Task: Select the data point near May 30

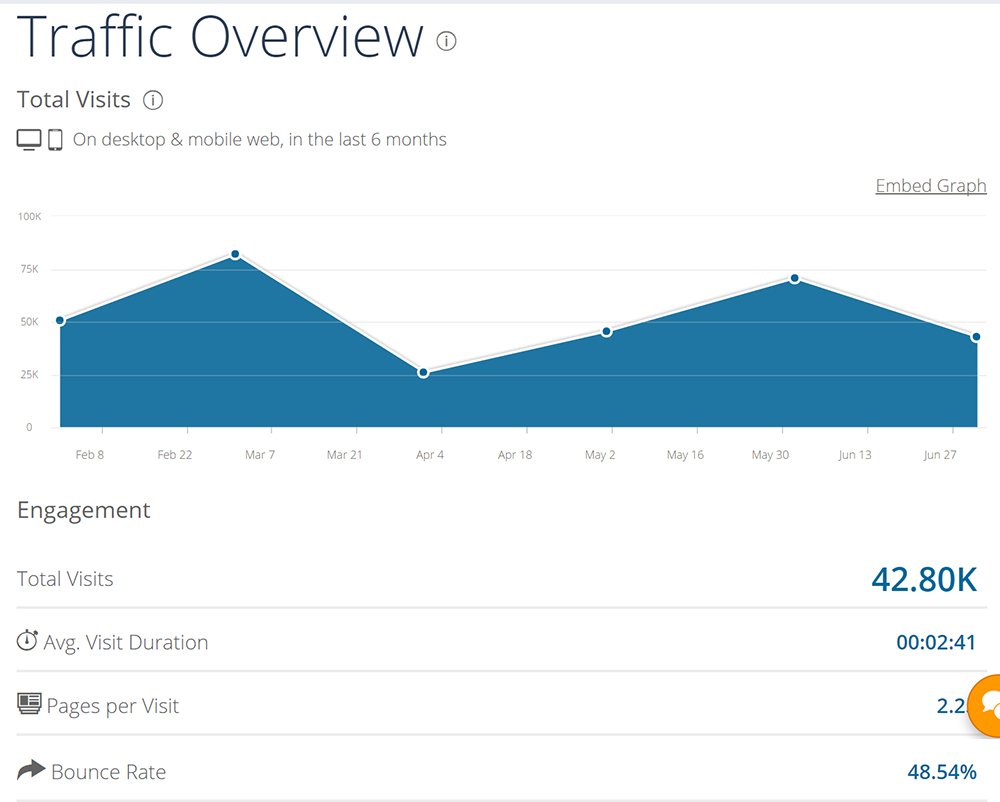Action: pos(794,279)
